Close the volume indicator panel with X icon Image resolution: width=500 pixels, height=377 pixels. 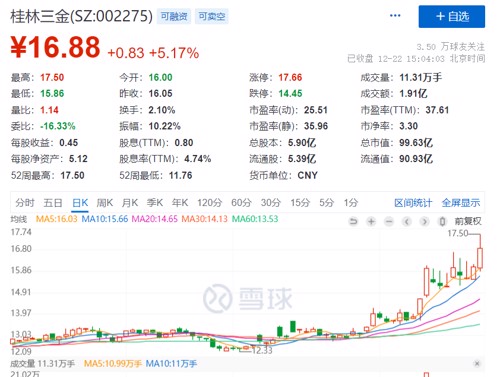[x=477, y=363]
